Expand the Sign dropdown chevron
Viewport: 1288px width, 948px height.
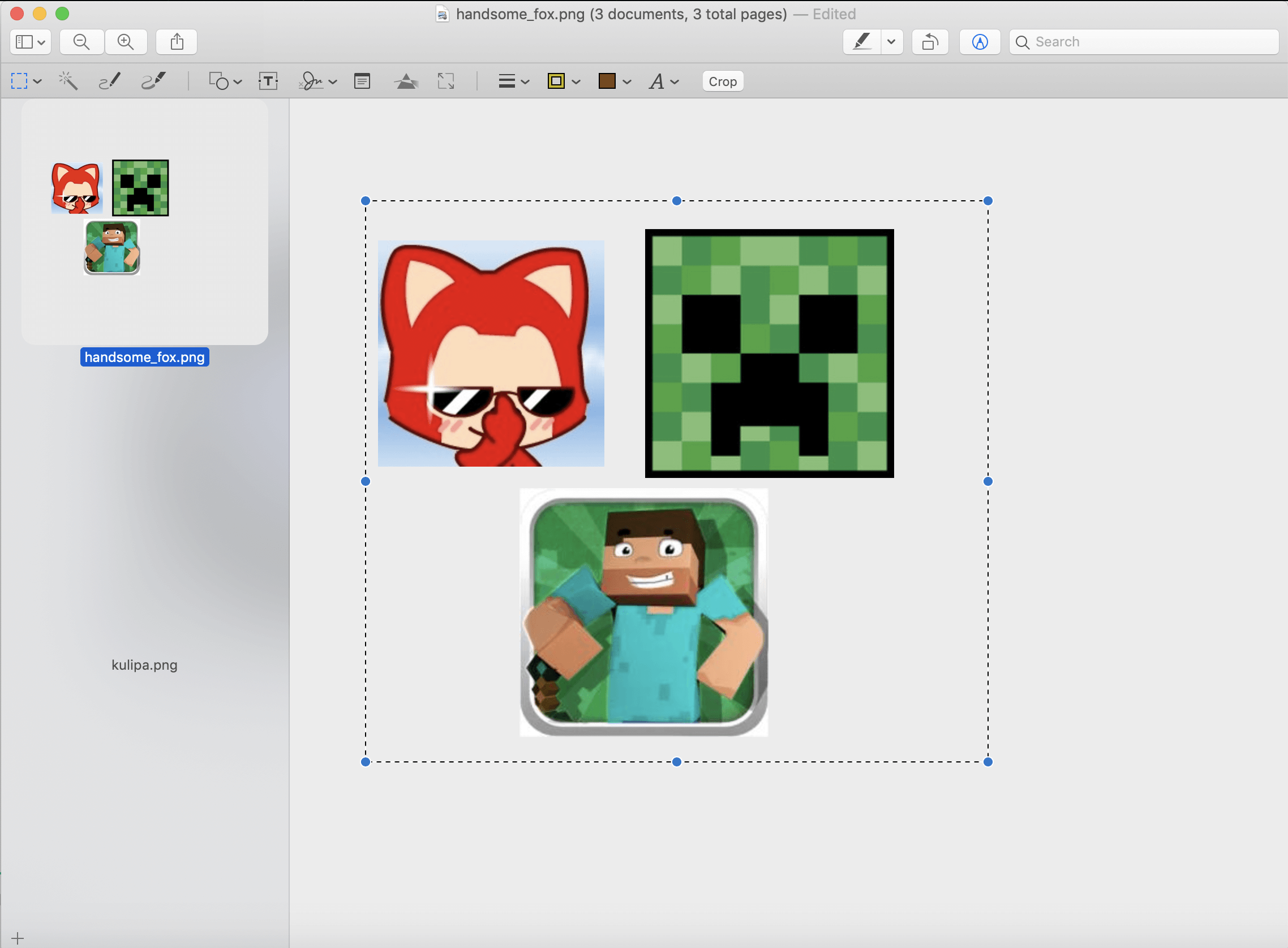point(332,81)
